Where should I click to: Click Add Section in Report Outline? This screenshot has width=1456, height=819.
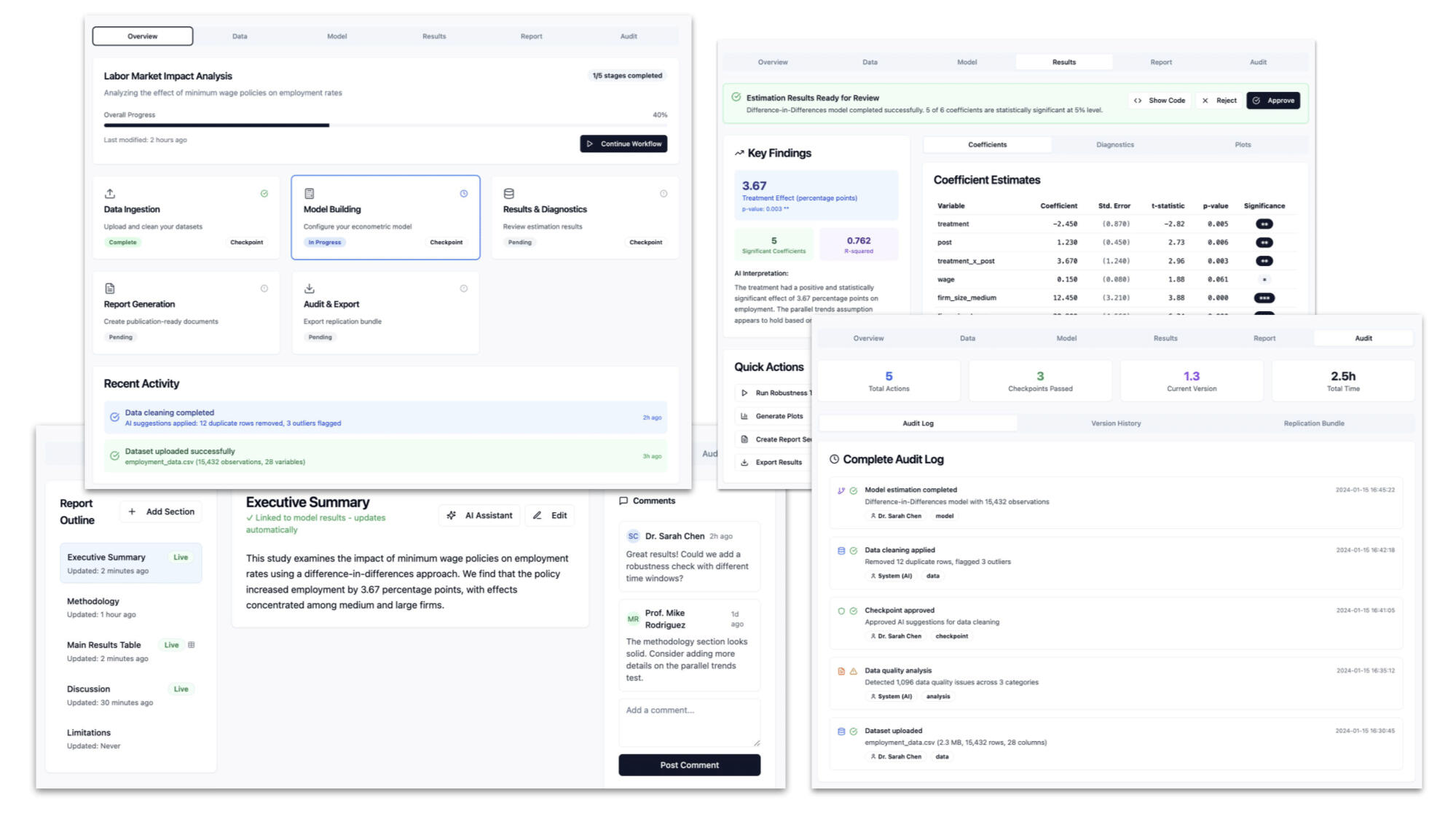pyautogui.click(x=161, y=512)
